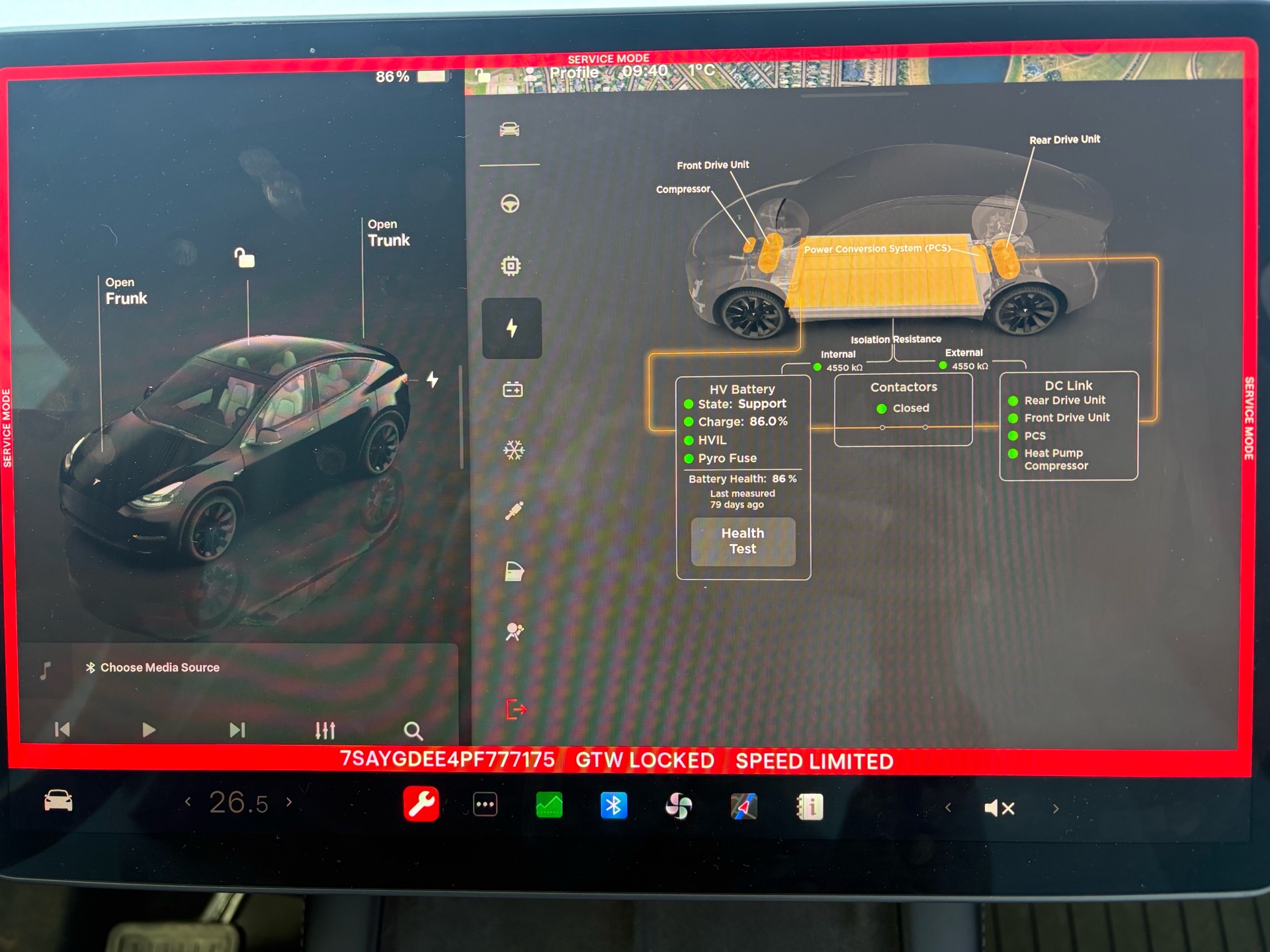
Task: Increase cabin temperature with right arrow
Action: click(x=289, y=802)
